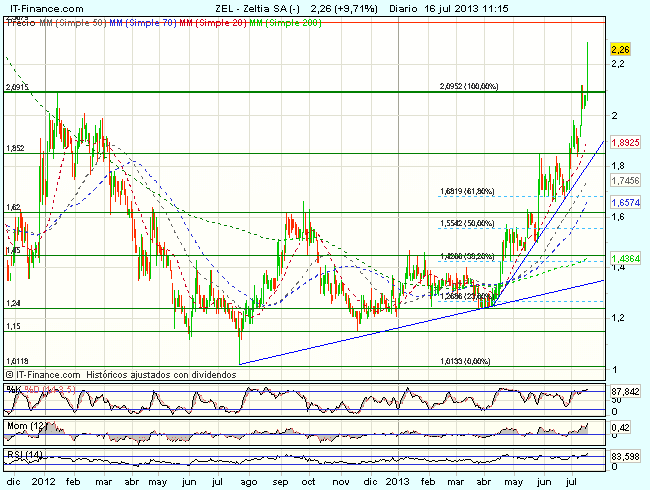Click the 1,7456 price tag on axis
Image resolution: width=650 pixels, height=490 pixels.
[x=624, y=180]
